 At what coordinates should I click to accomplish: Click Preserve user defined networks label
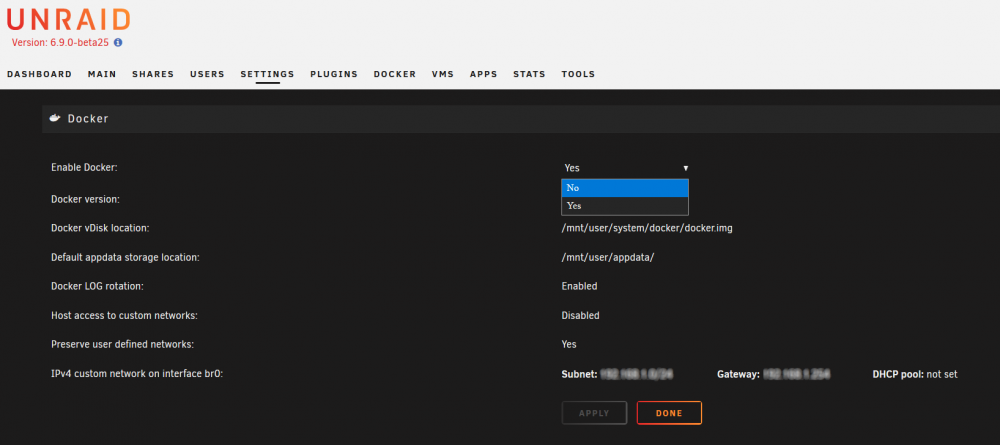pyautogui.click(x=122, y=344)
